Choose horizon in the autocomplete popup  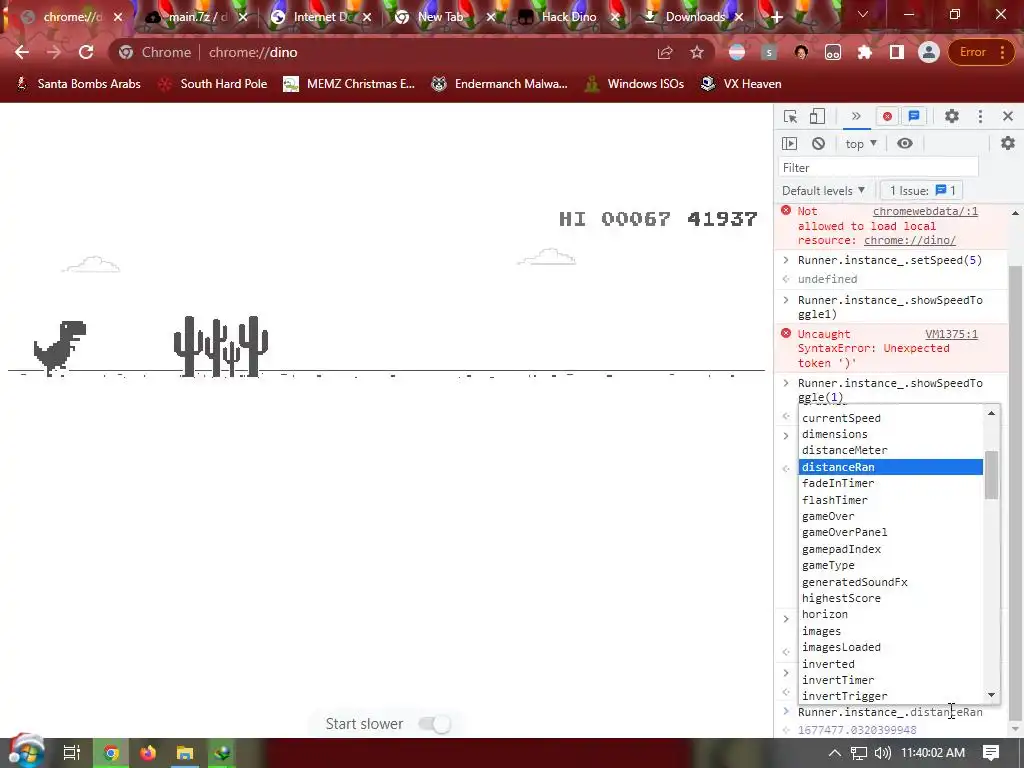pyautogui.click(x=891, y=615)
